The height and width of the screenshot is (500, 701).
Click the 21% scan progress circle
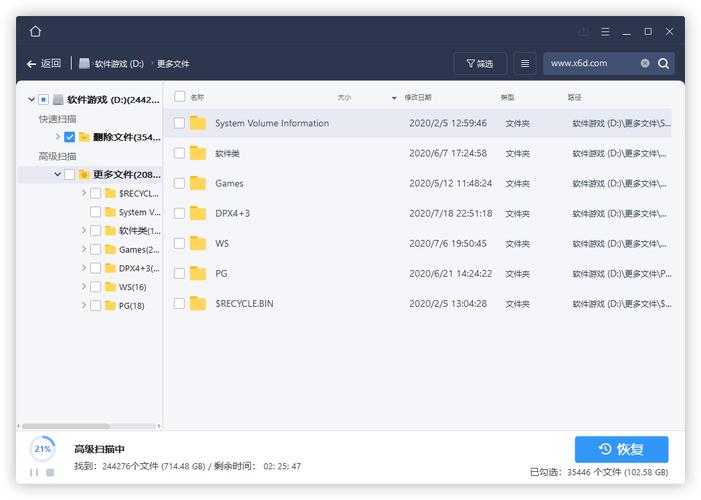click(42, 449)
